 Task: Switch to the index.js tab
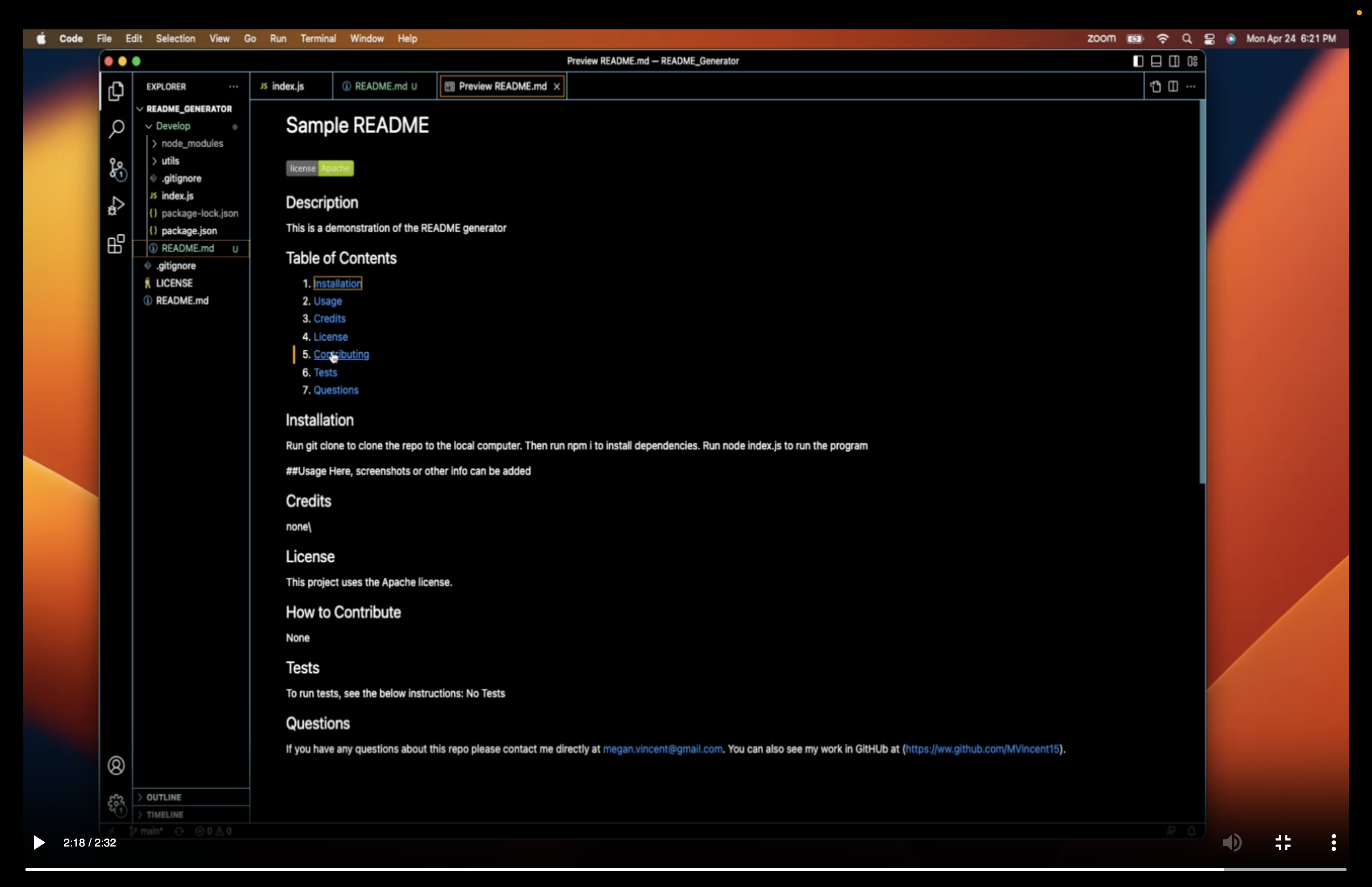(289, 86)
